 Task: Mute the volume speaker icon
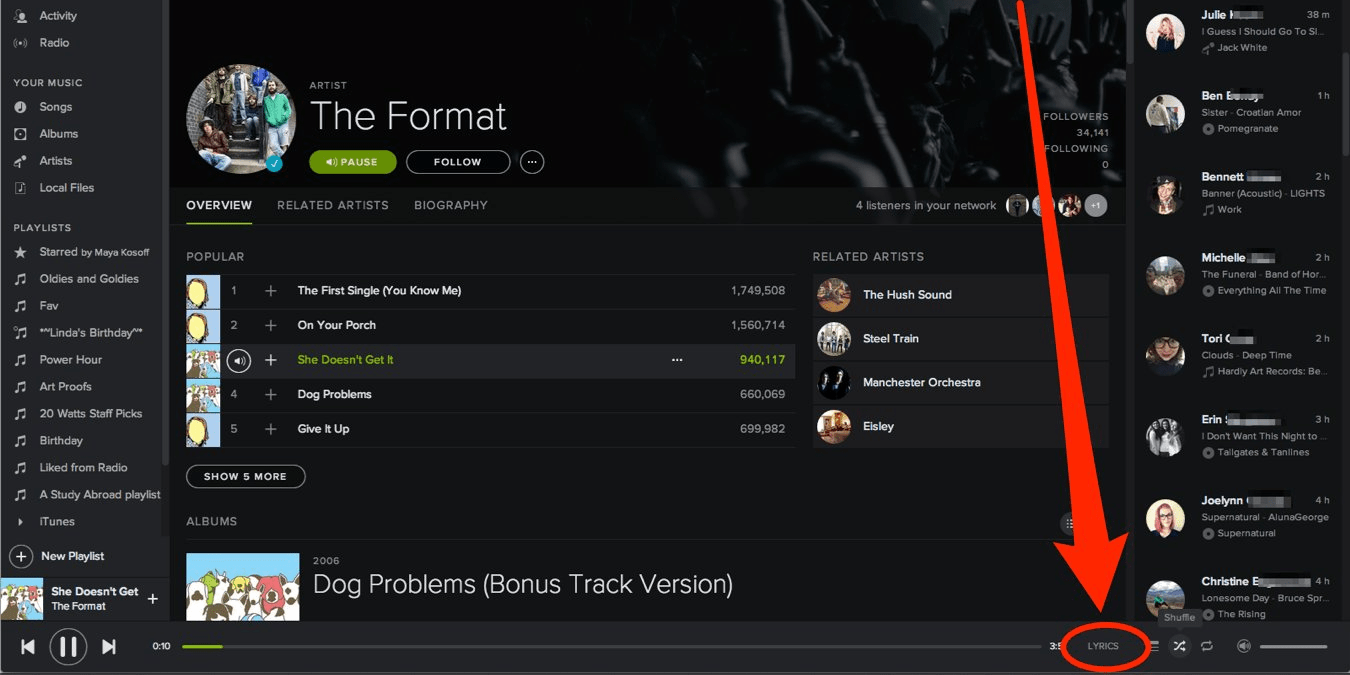point(1242,646)
